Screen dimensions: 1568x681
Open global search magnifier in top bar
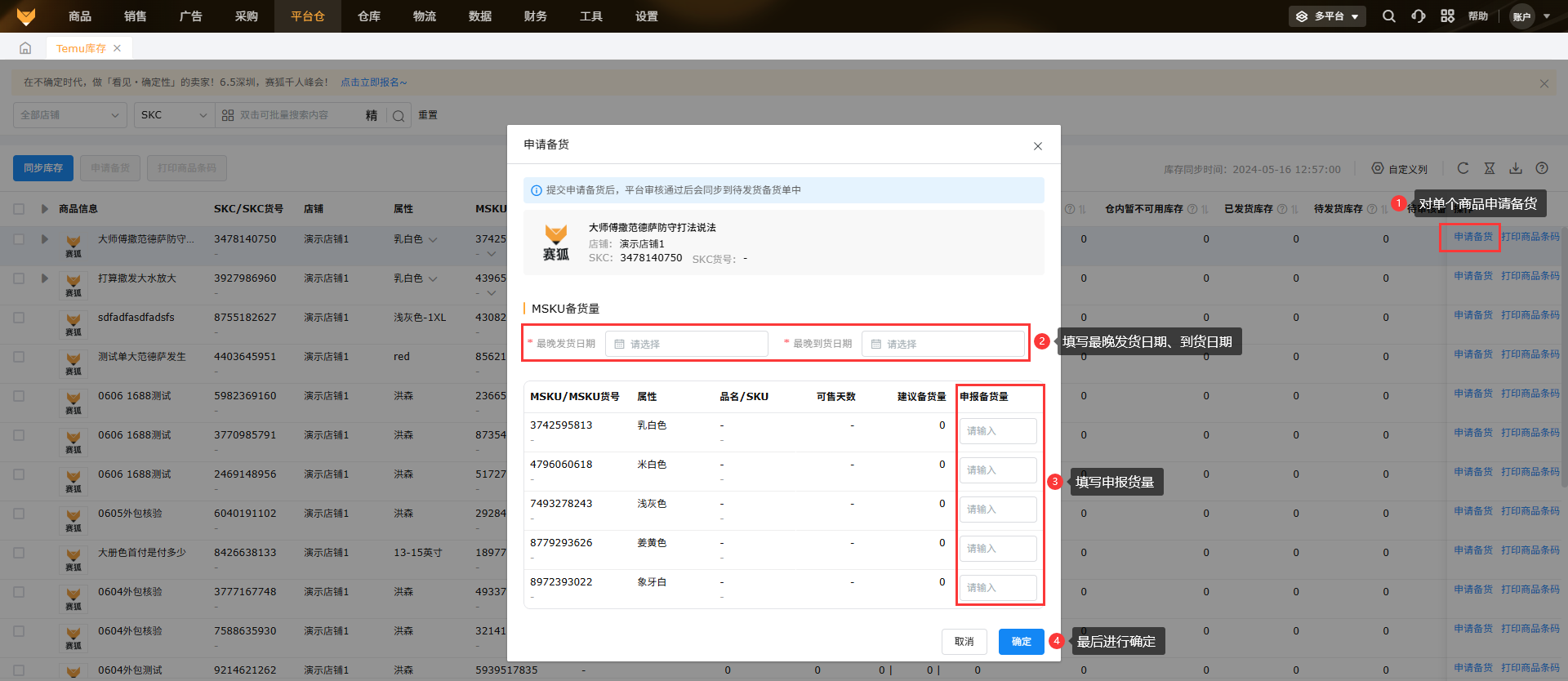click(x=1388, y=16)
